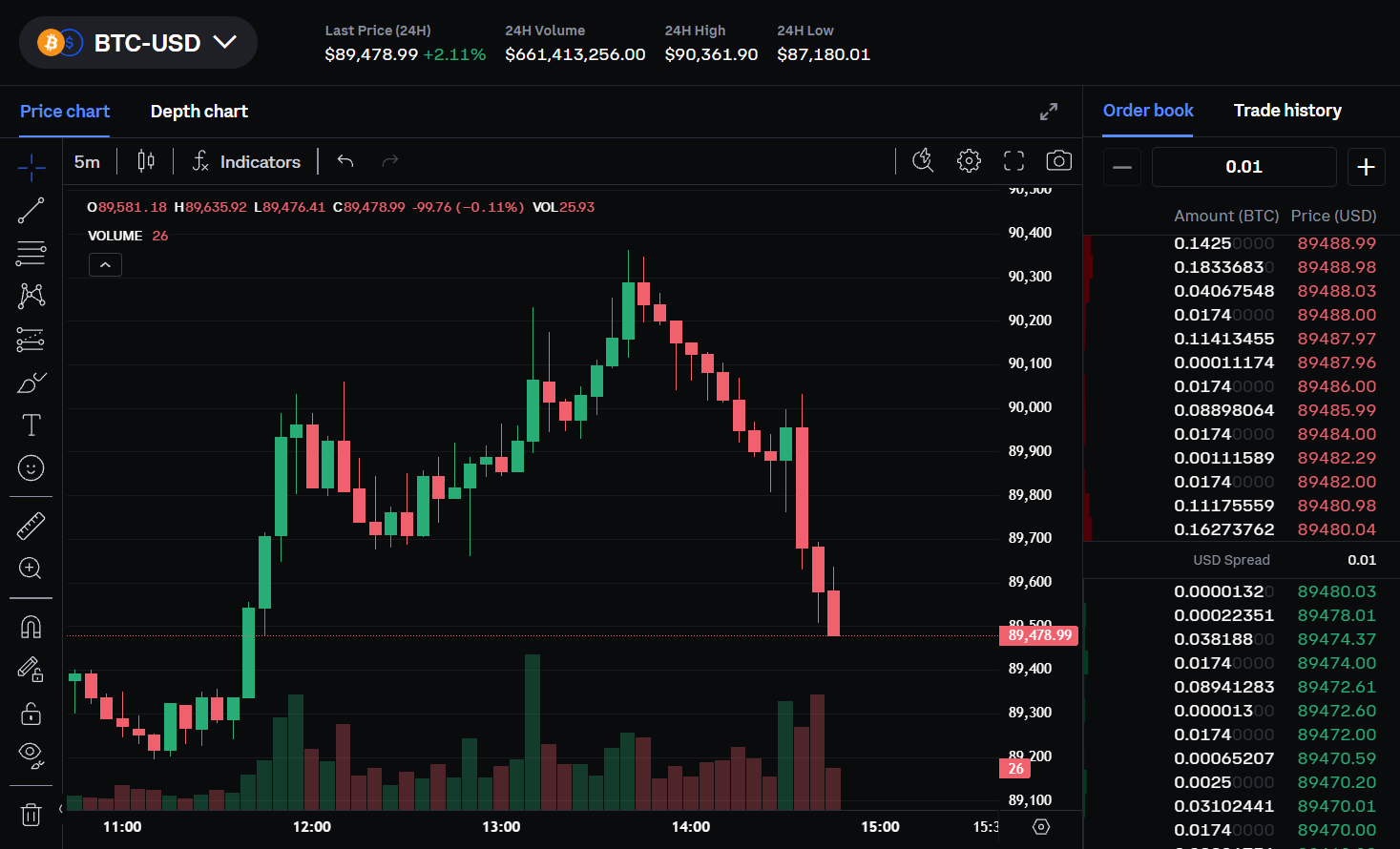The height and width of the screenshot is (849, 1400).
Task: Select the text annotation tool
Action: (x=31, y=424)
